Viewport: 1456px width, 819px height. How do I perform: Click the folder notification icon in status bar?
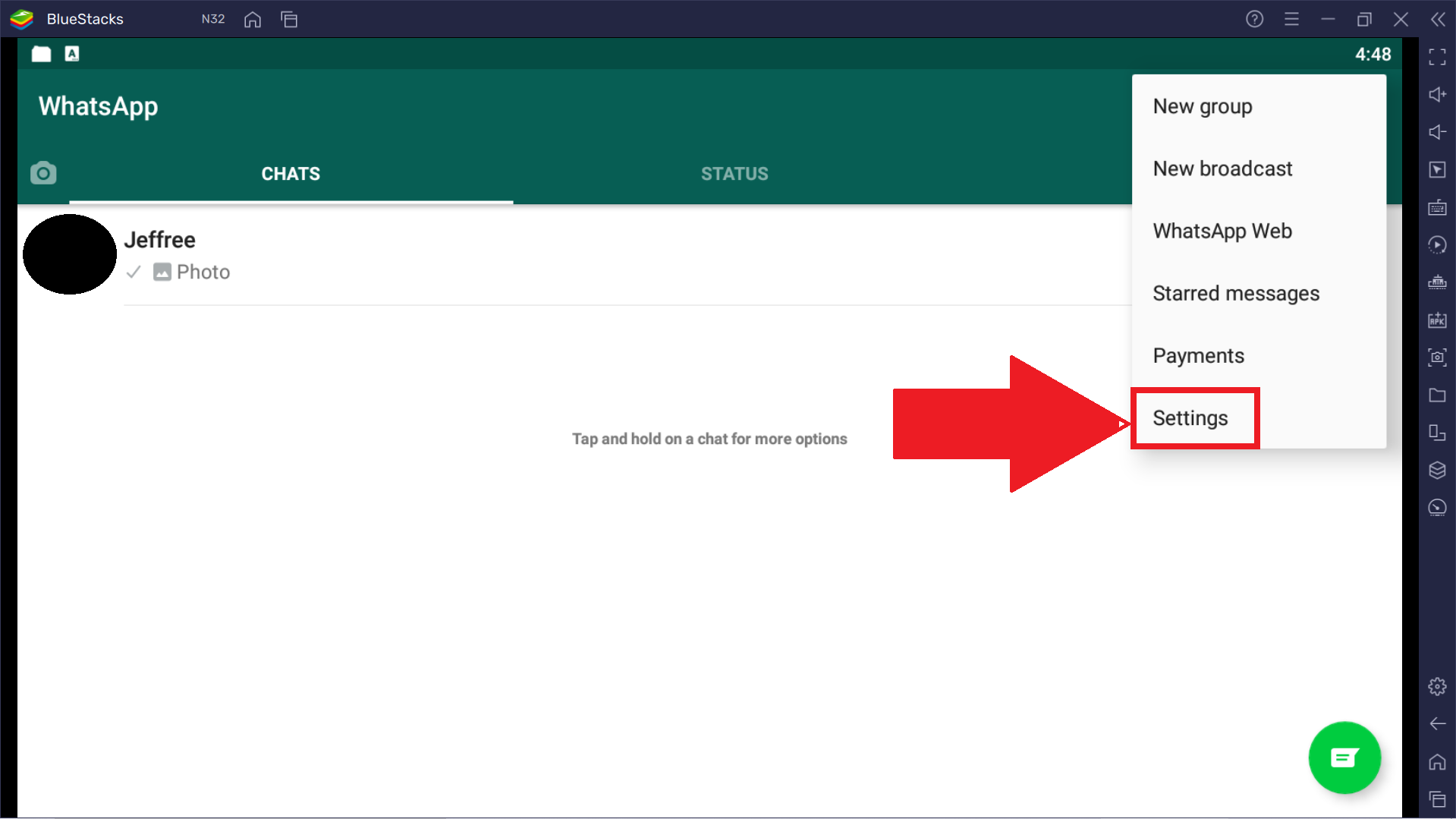pos(41,54)
